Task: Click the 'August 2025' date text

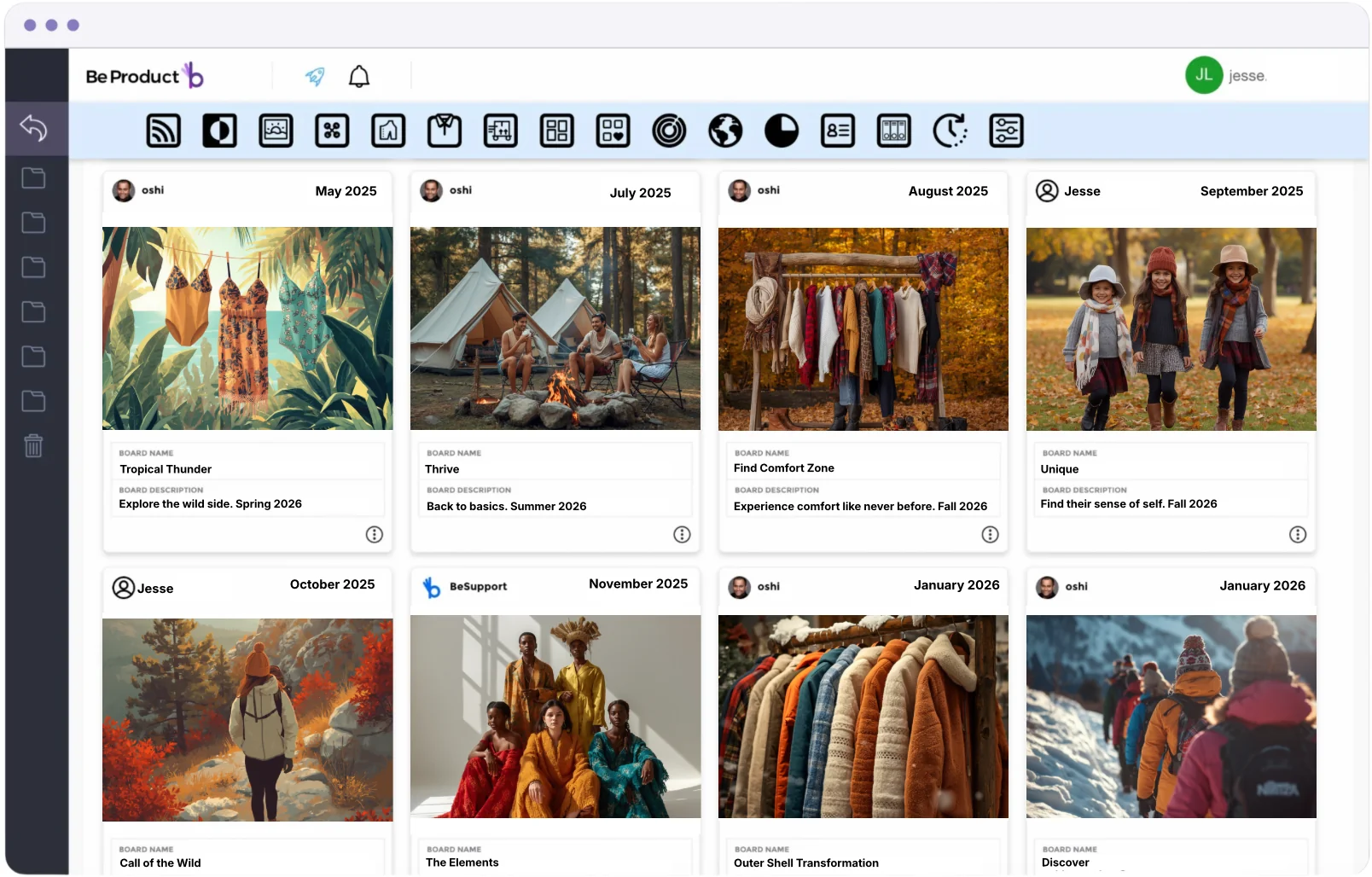Action: pyautogui.click(x=948, y=191)
